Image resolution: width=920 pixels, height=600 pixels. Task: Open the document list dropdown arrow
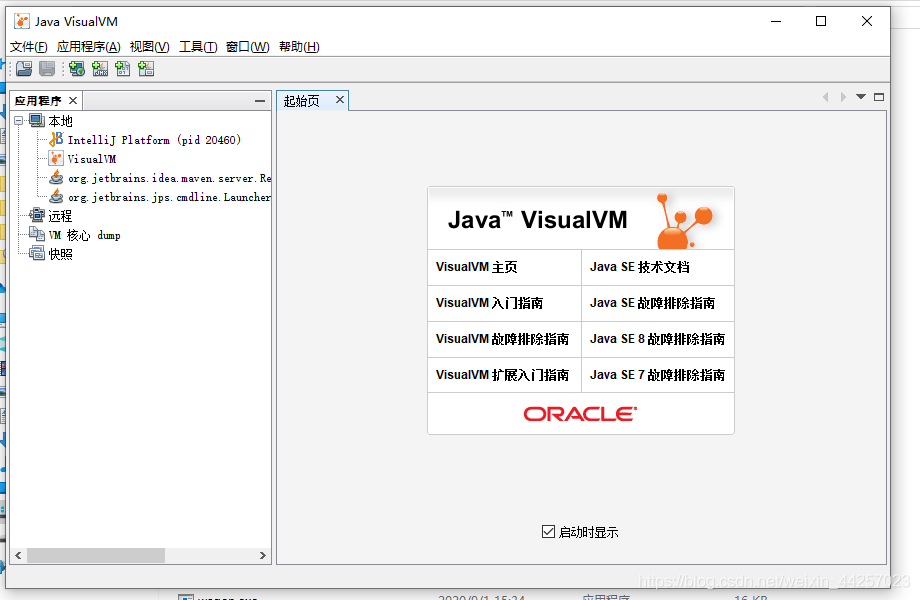pyautogui.click(x=861, y=97)
